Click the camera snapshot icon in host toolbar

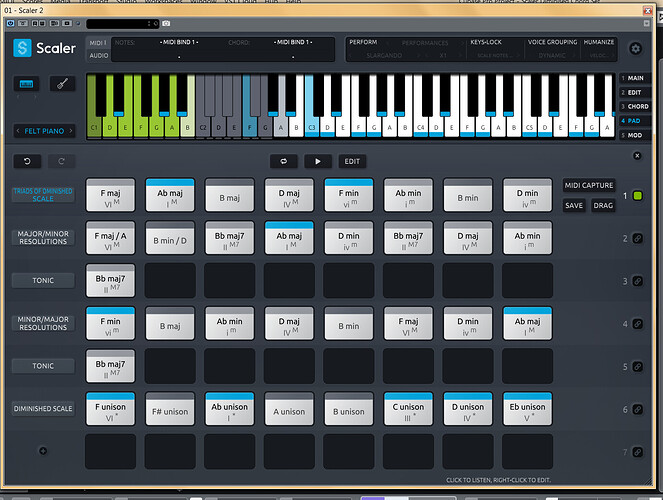166,23
